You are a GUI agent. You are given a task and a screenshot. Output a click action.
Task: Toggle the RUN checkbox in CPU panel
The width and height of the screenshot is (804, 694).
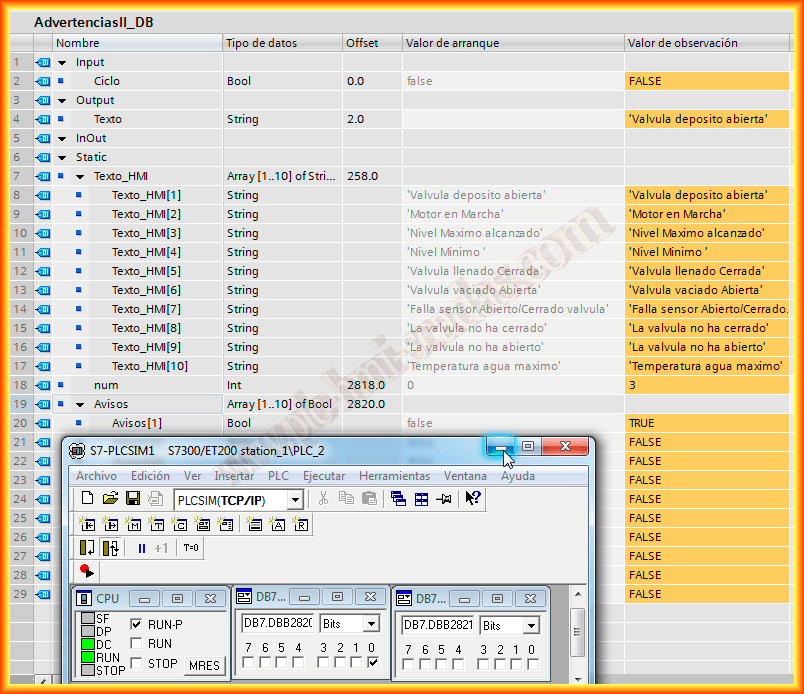[137, 644]
